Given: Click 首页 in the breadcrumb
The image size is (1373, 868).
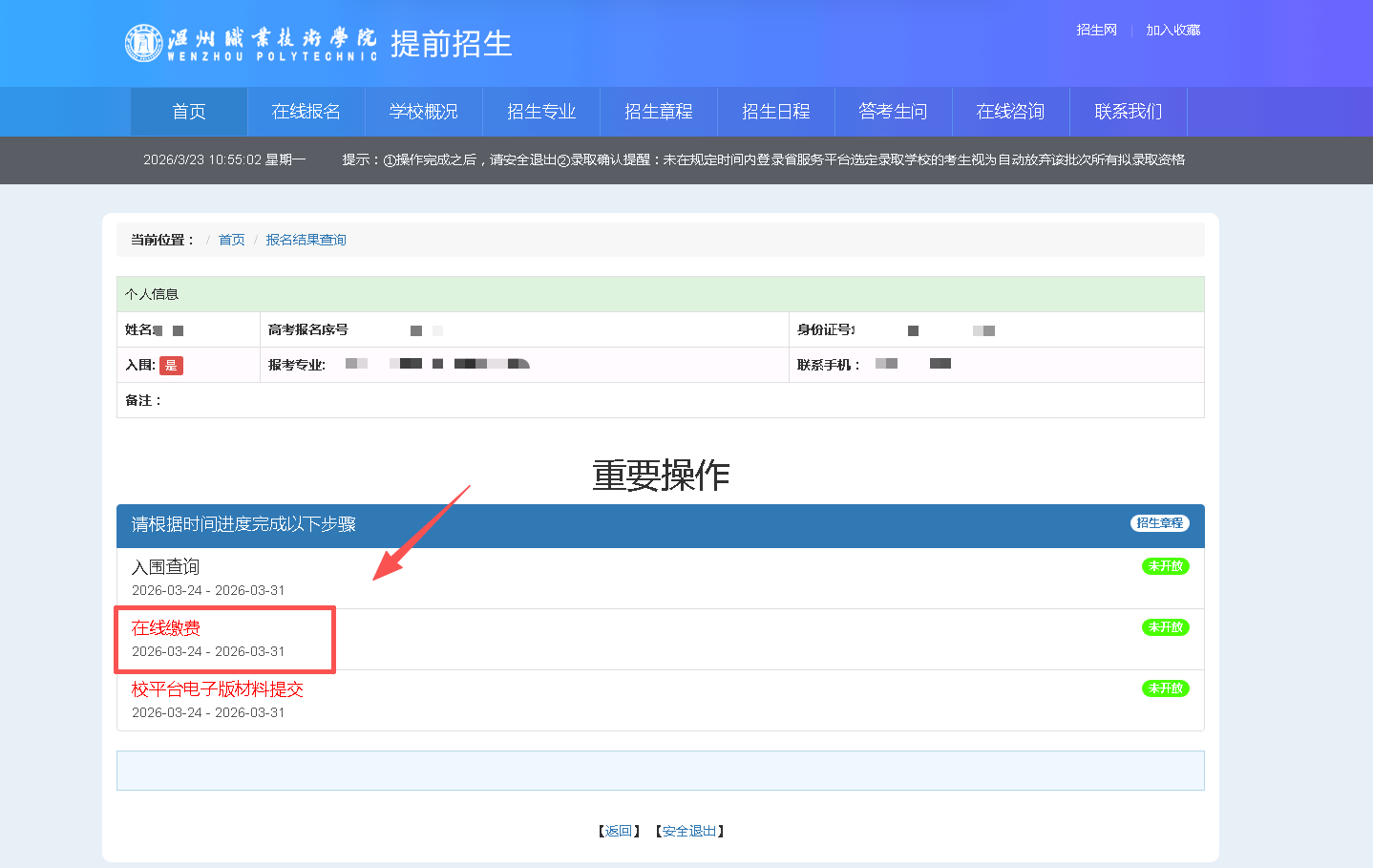Looking at the screenshot, I should coord(232,240).
